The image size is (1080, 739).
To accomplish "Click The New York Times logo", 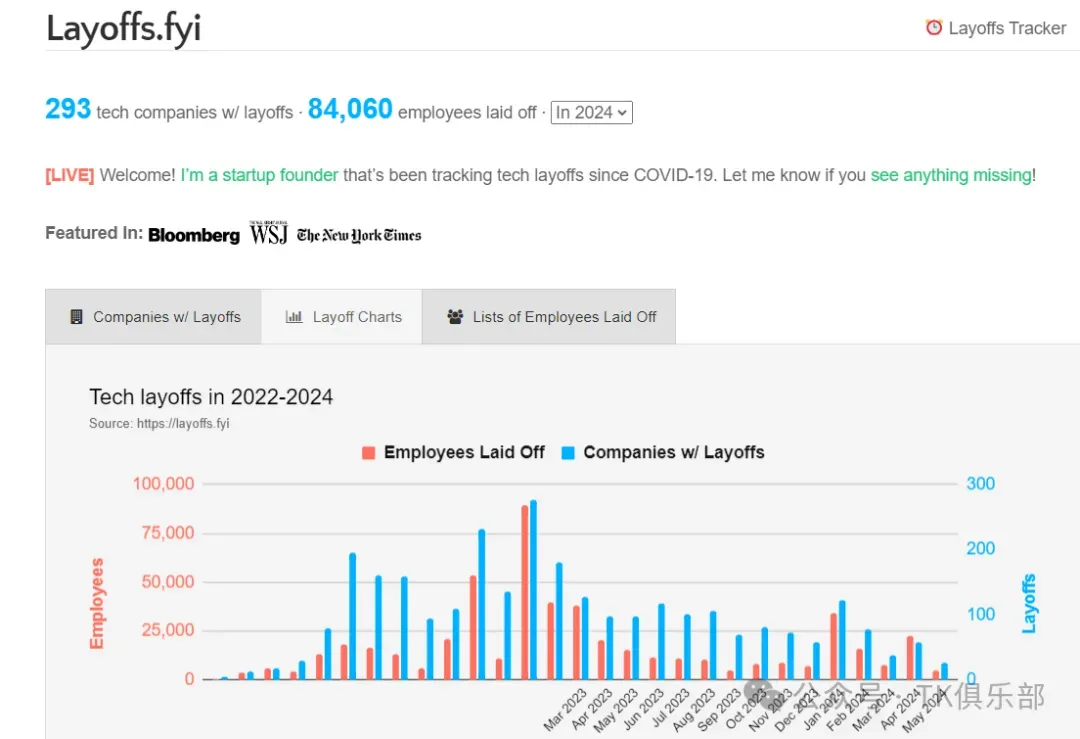I will [359, 236].
